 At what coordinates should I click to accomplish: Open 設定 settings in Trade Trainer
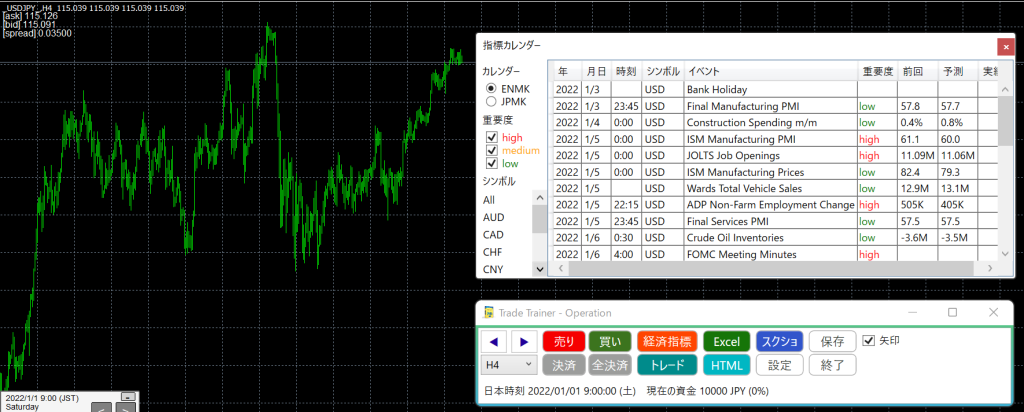click(x=780, y=365)
